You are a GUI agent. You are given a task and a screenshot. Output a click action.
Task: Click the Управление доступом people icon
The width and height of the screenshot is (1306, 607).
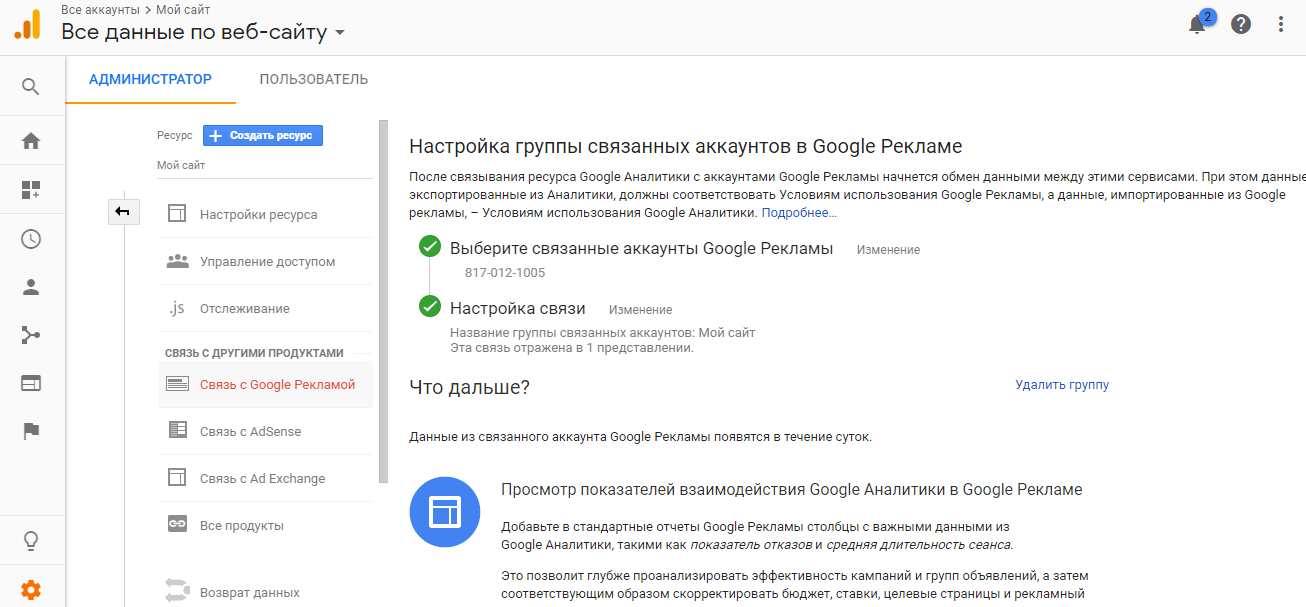[177, 261]
